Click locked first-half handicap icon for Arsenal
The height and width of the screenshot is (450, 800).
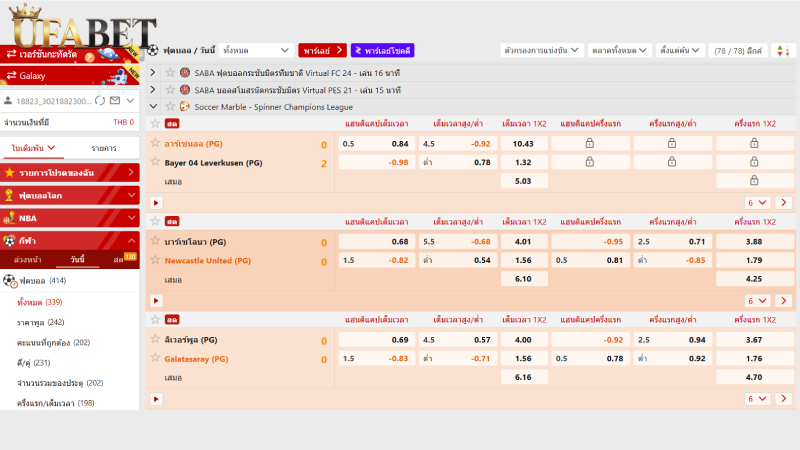point(590,143)
